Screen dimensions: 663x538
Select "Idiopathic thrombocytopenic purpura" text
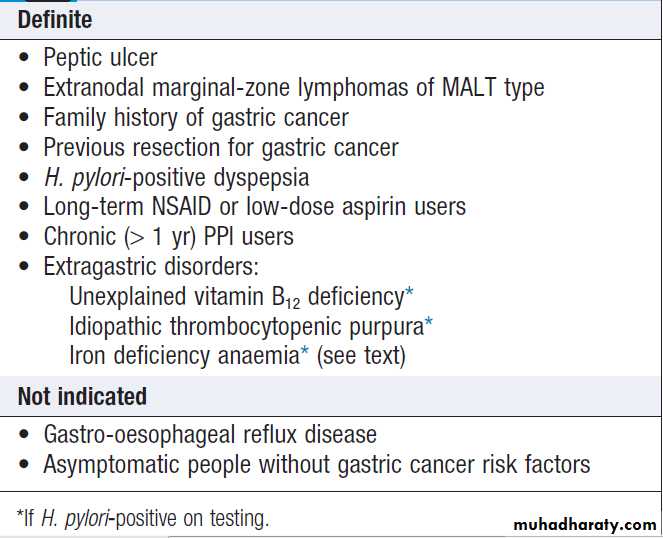click(x=246, y=326)
